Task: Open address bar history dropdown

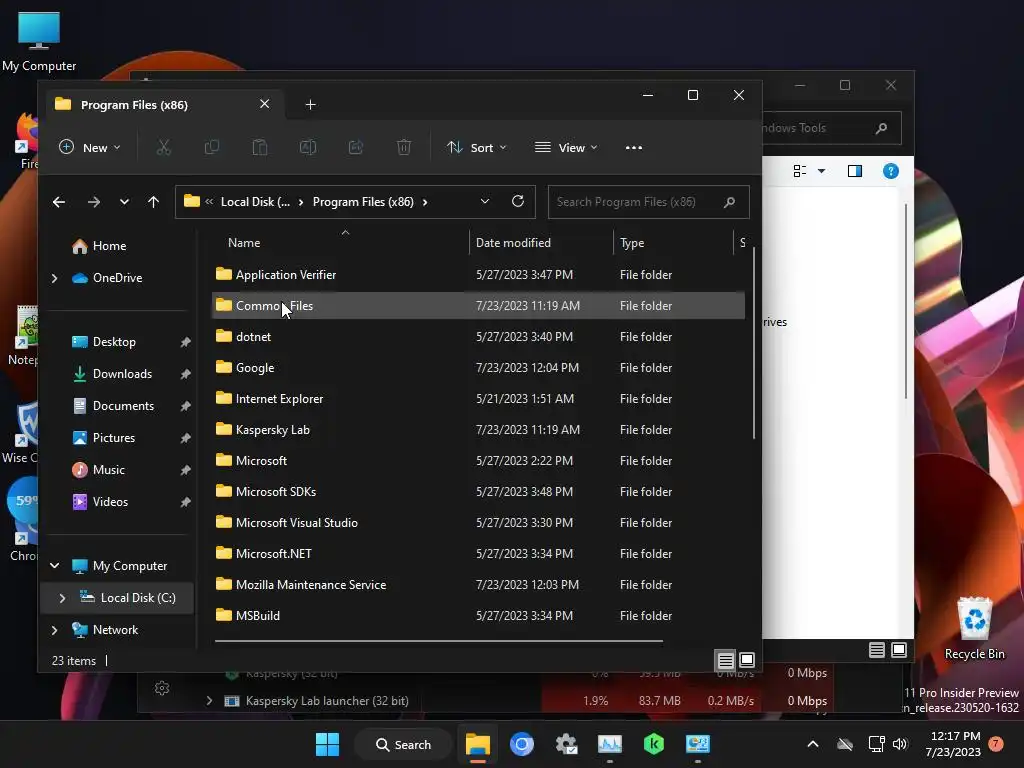Action: (485, 201)
